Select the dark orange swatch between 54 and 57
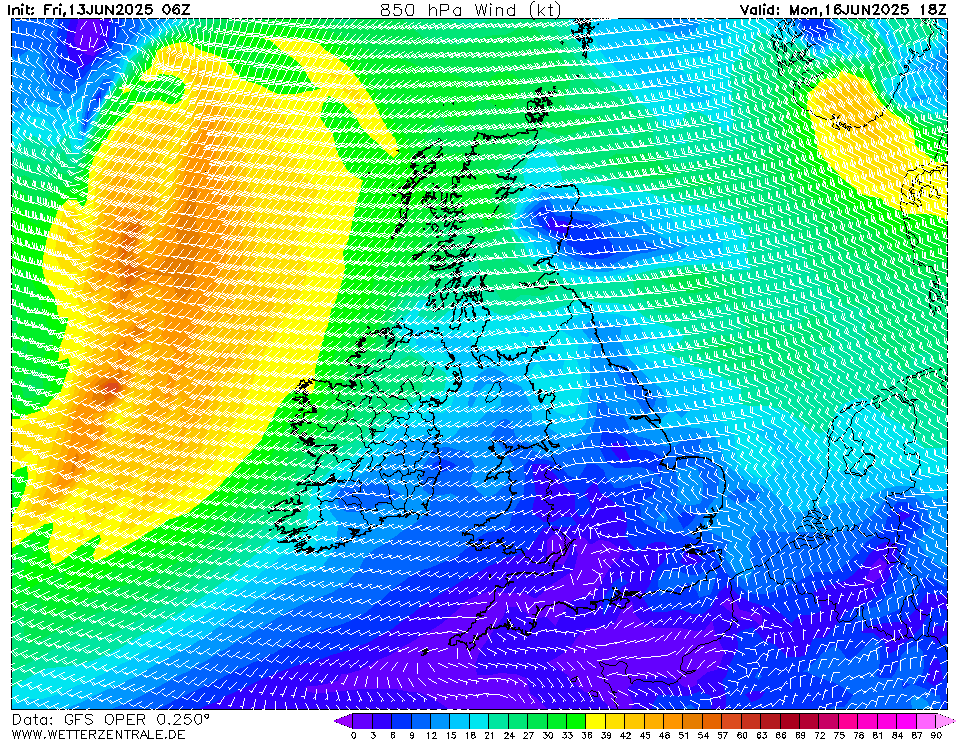The height and width of the screenshot is (741, 959). point(713,721)
